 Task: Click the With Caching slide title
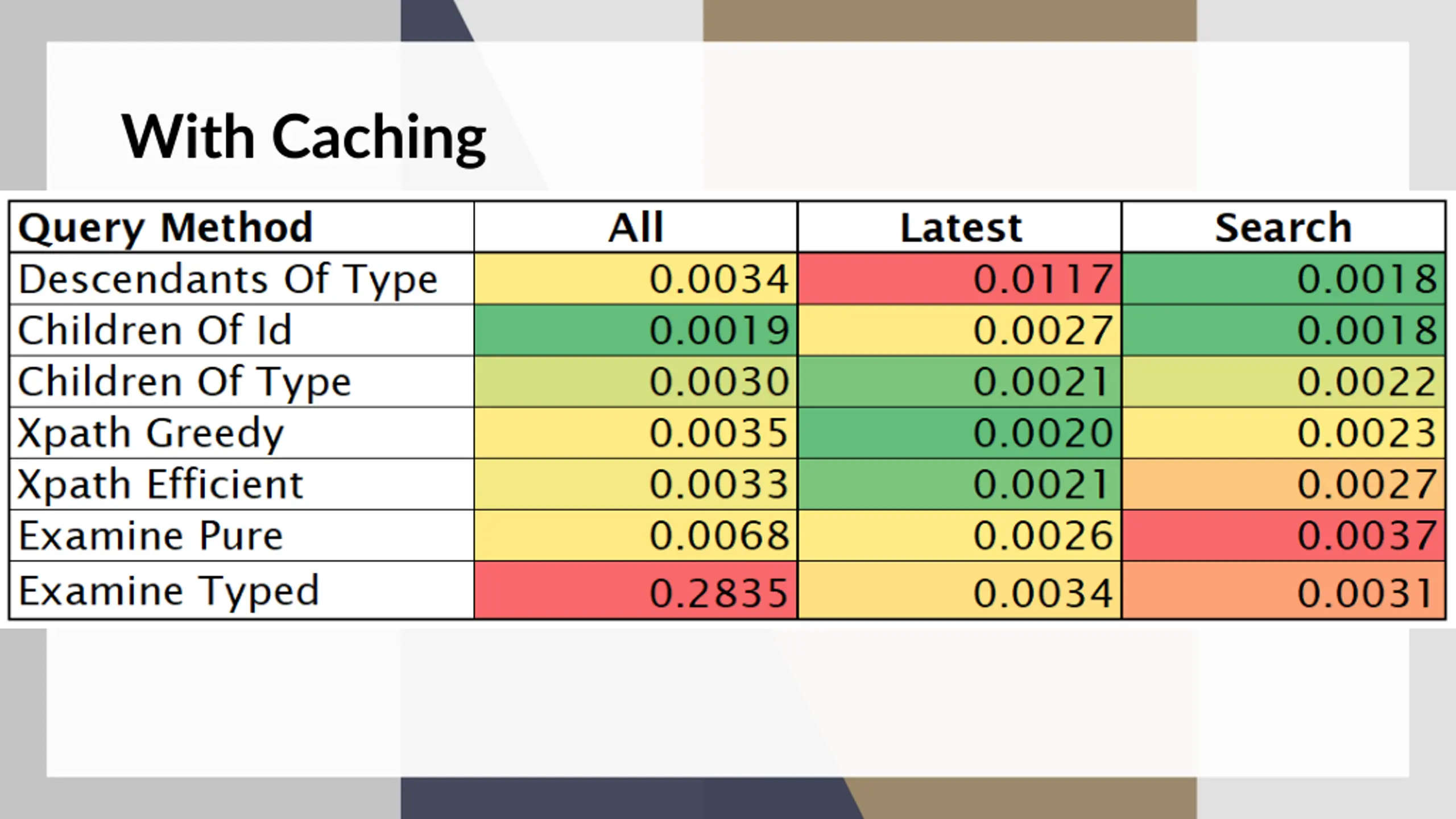coord(304,138)
